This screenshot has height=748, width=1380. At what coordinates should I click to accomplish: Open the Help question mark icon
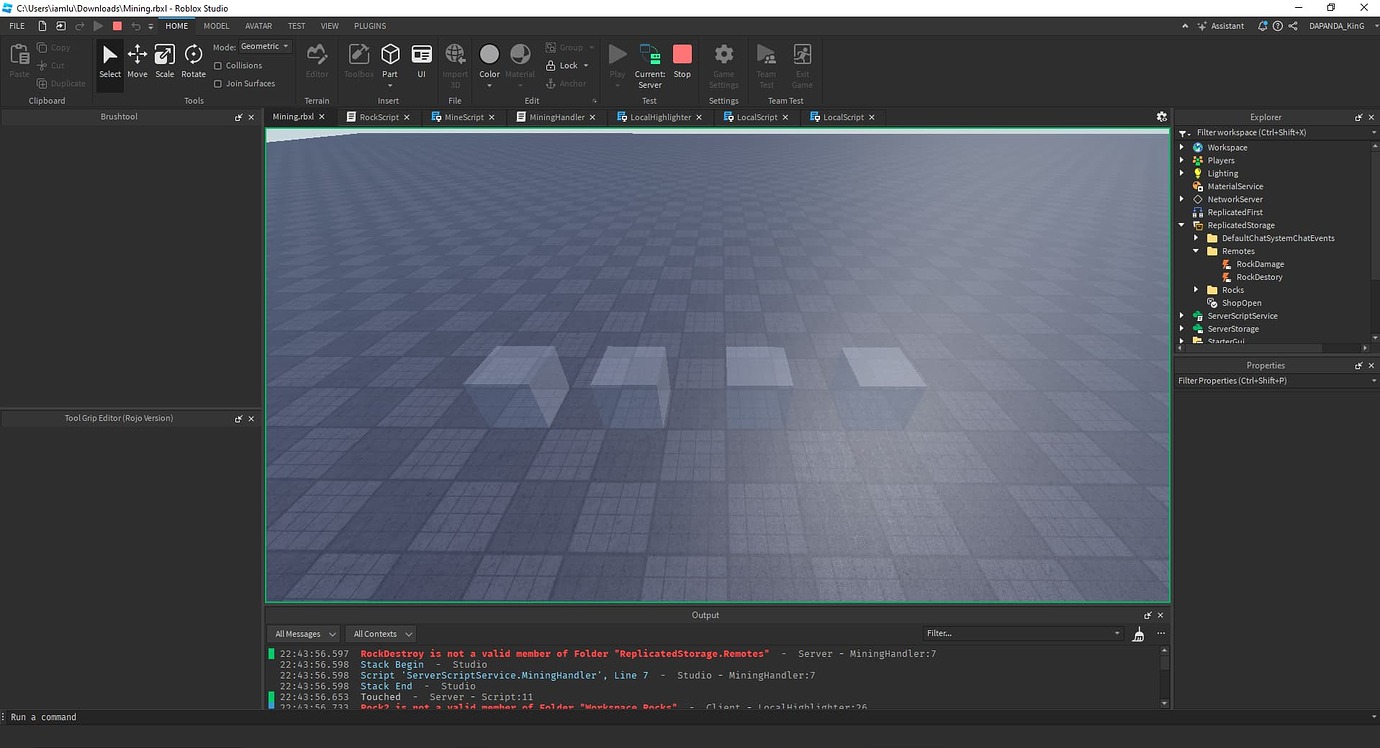point(1278,26)
